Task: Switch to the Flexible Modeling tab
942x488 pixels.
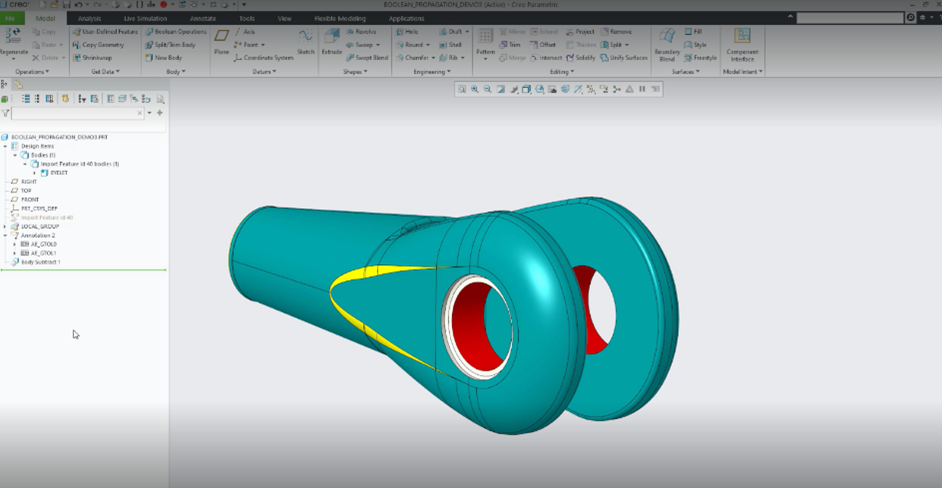Action: (338, 18)
